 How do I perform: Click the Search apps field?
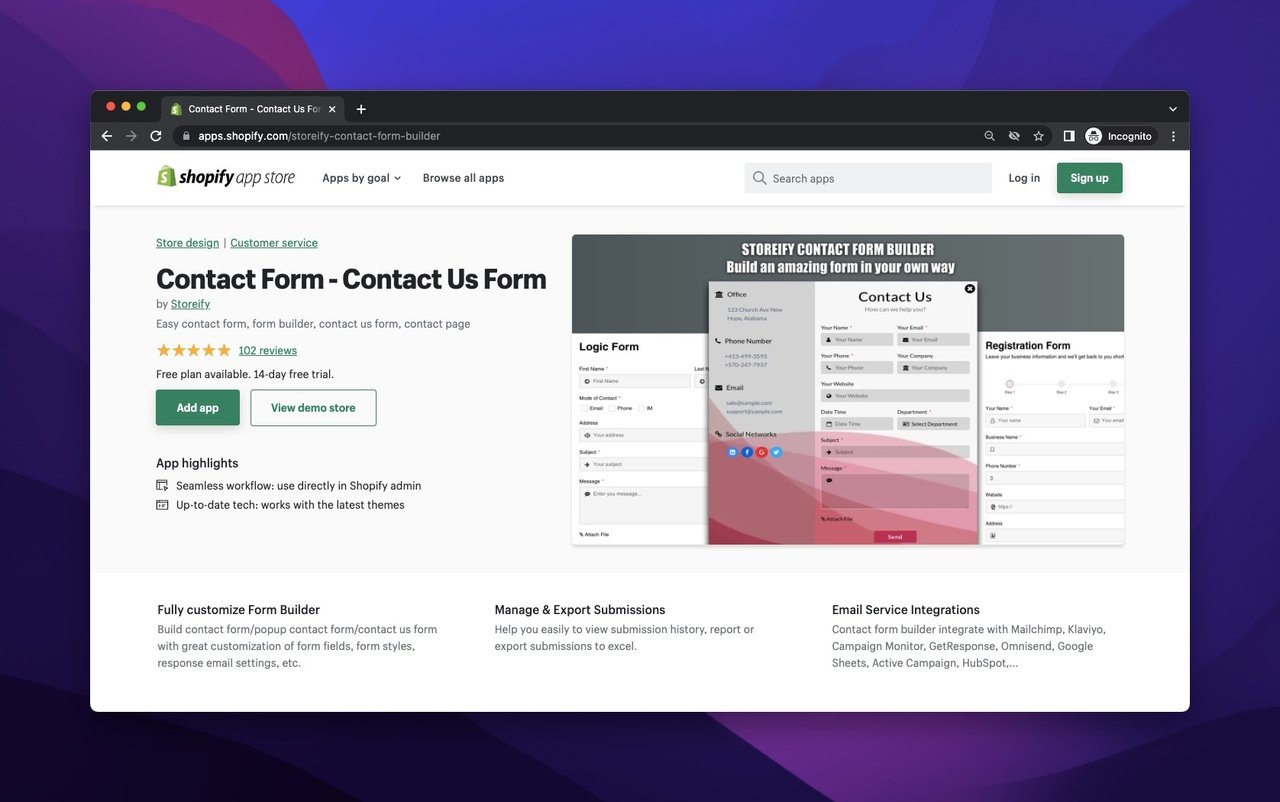click(x=868, y=178)
